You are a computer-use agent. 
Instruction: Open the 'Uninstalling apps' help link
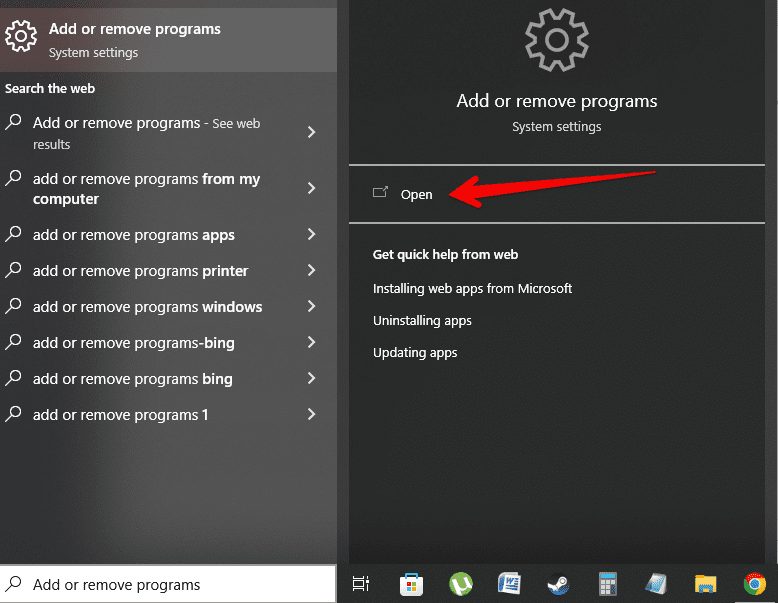(422, 321)
